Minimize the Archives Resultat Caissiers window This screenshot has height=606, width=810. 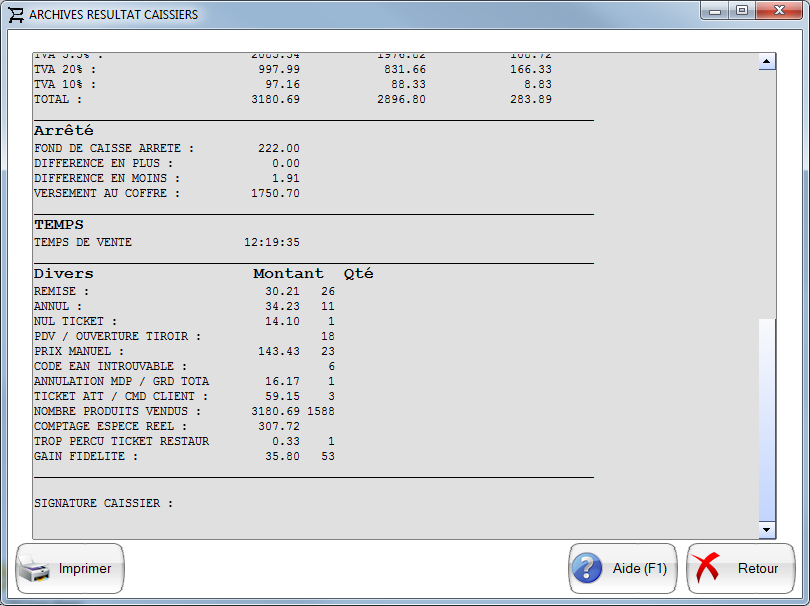coord(714,11)
